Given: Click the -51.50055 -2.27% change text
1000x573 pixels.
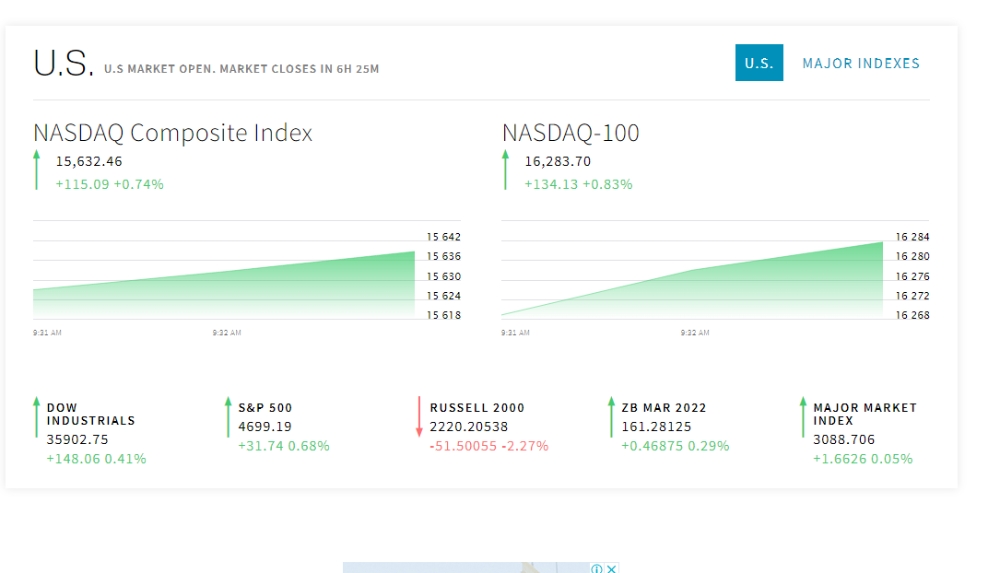Looking at the screenshot, I should pyautogui.click(x=489, y=446).
